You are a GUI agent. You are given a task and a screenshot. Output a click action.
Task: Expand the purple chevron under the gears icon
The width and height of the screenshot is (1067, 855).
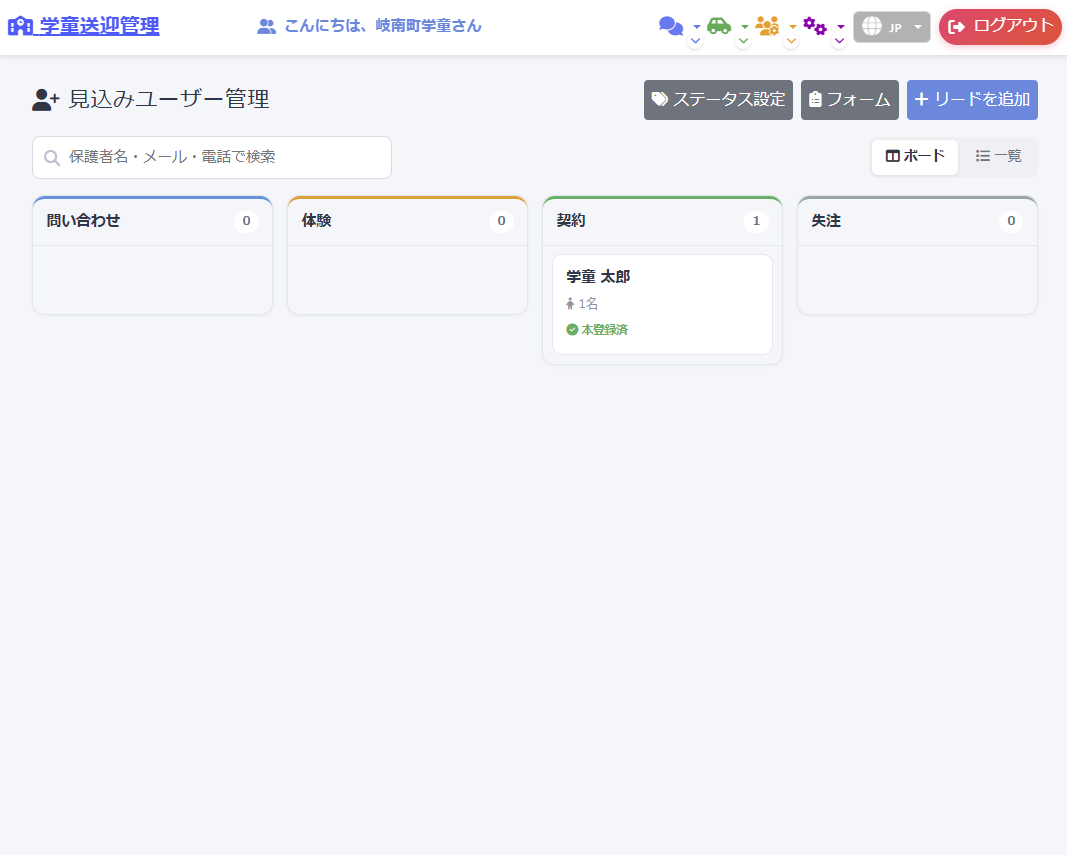pyautogui.click(x=839, y=41)
